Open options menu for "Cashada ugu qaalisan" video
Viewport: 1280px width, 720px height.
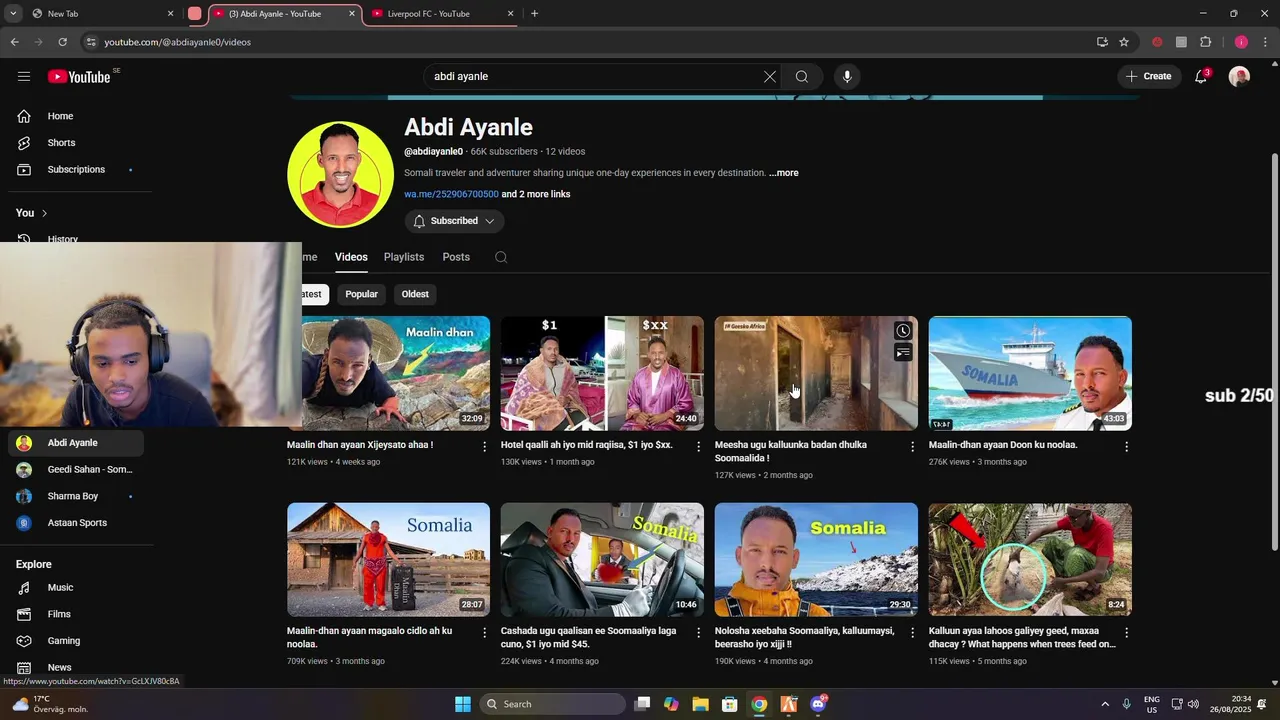point(699,632)
